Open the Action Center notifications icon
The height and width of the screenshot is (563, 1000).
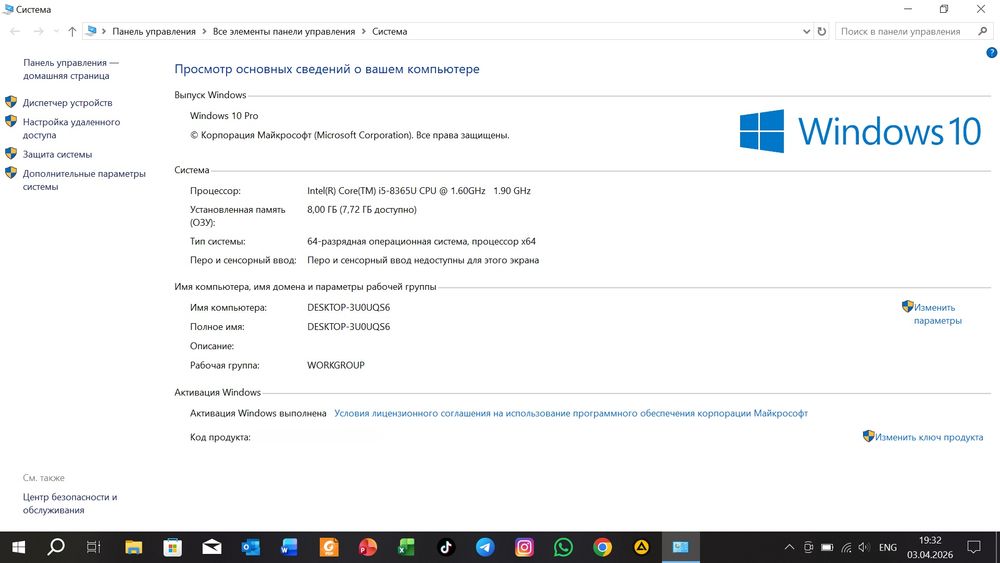pos(974,547)
